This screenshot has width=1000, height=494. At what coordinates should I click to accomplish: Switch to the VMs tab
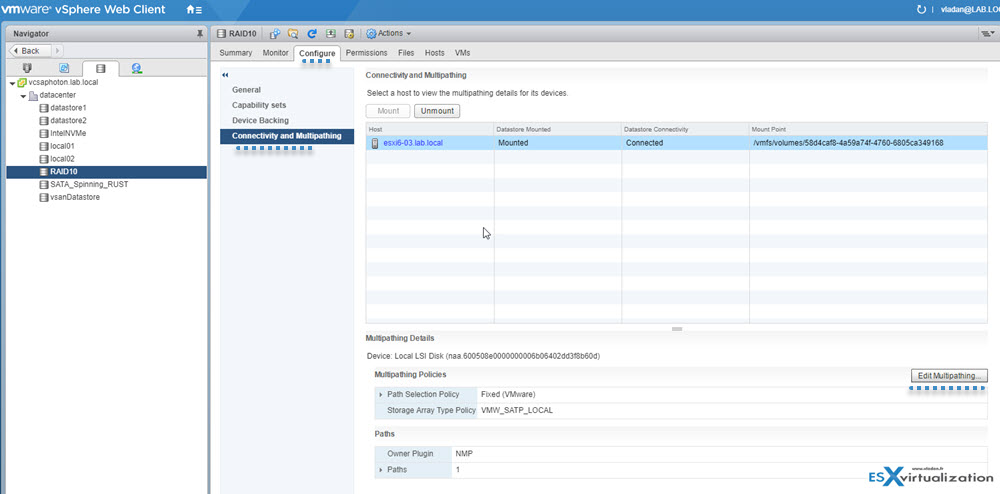click(462, 53)
